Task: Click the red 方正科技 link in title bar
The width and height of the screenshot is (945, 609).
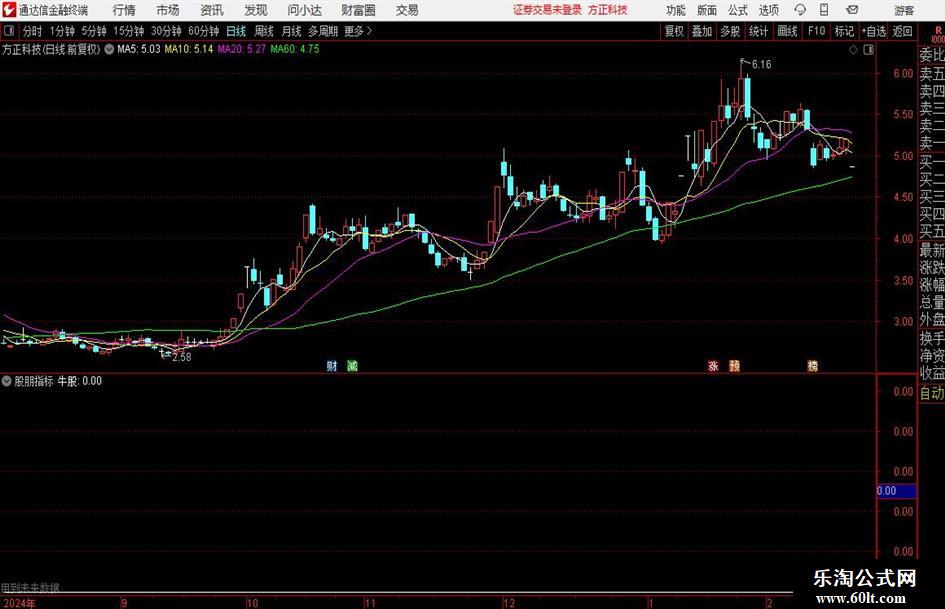Action: click(x=608, y=10)
